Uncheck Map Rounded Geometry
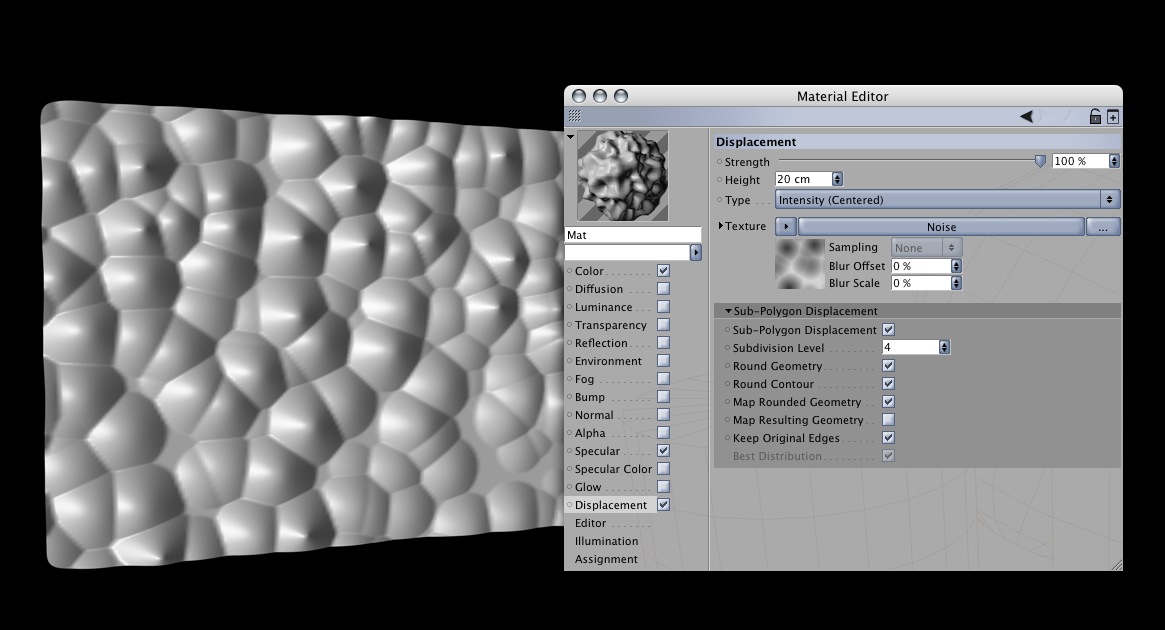This screenshot has width=1165, height=630. (x=889, y=401)
